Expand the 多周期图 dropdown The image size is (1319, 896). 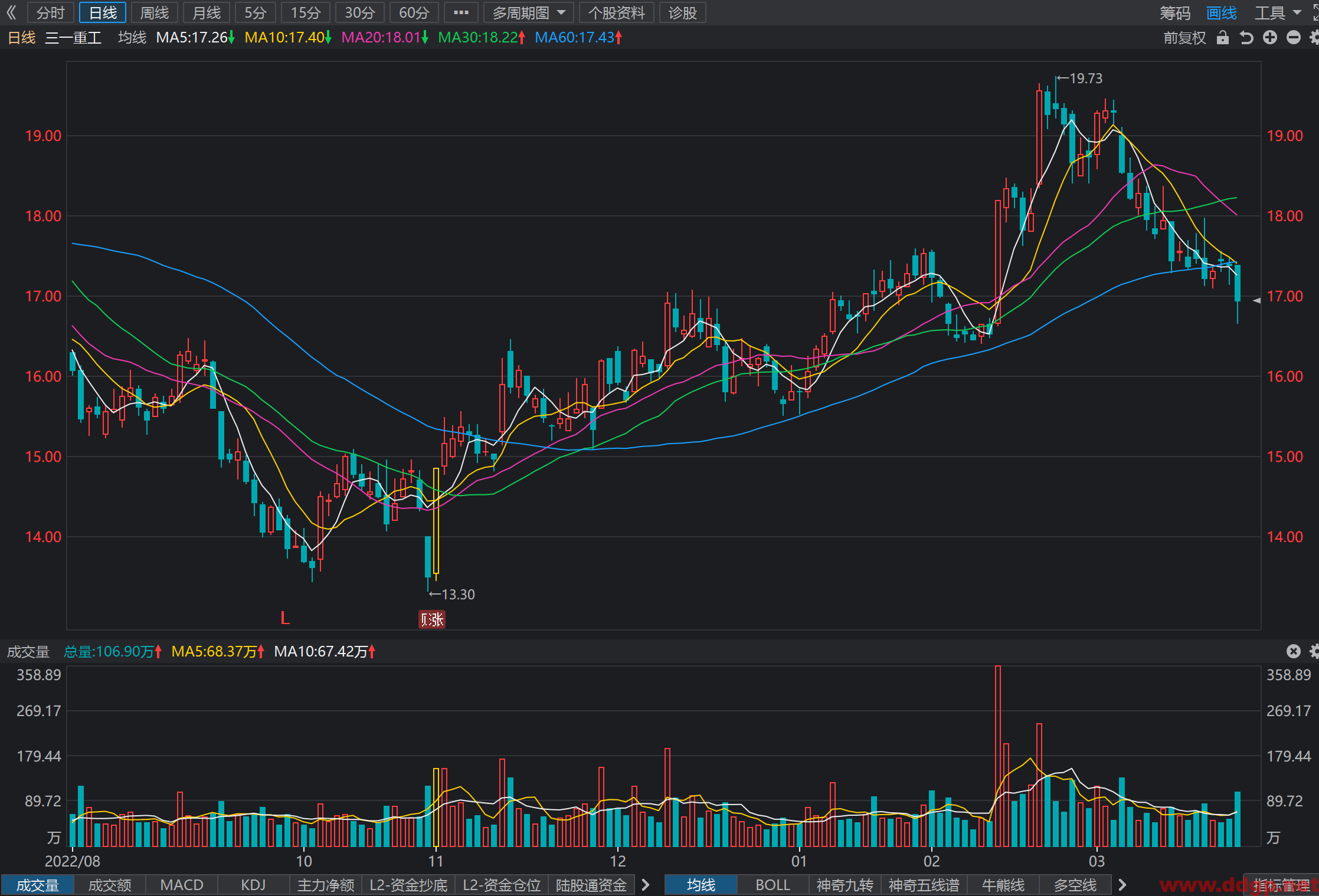pos(528,12)
